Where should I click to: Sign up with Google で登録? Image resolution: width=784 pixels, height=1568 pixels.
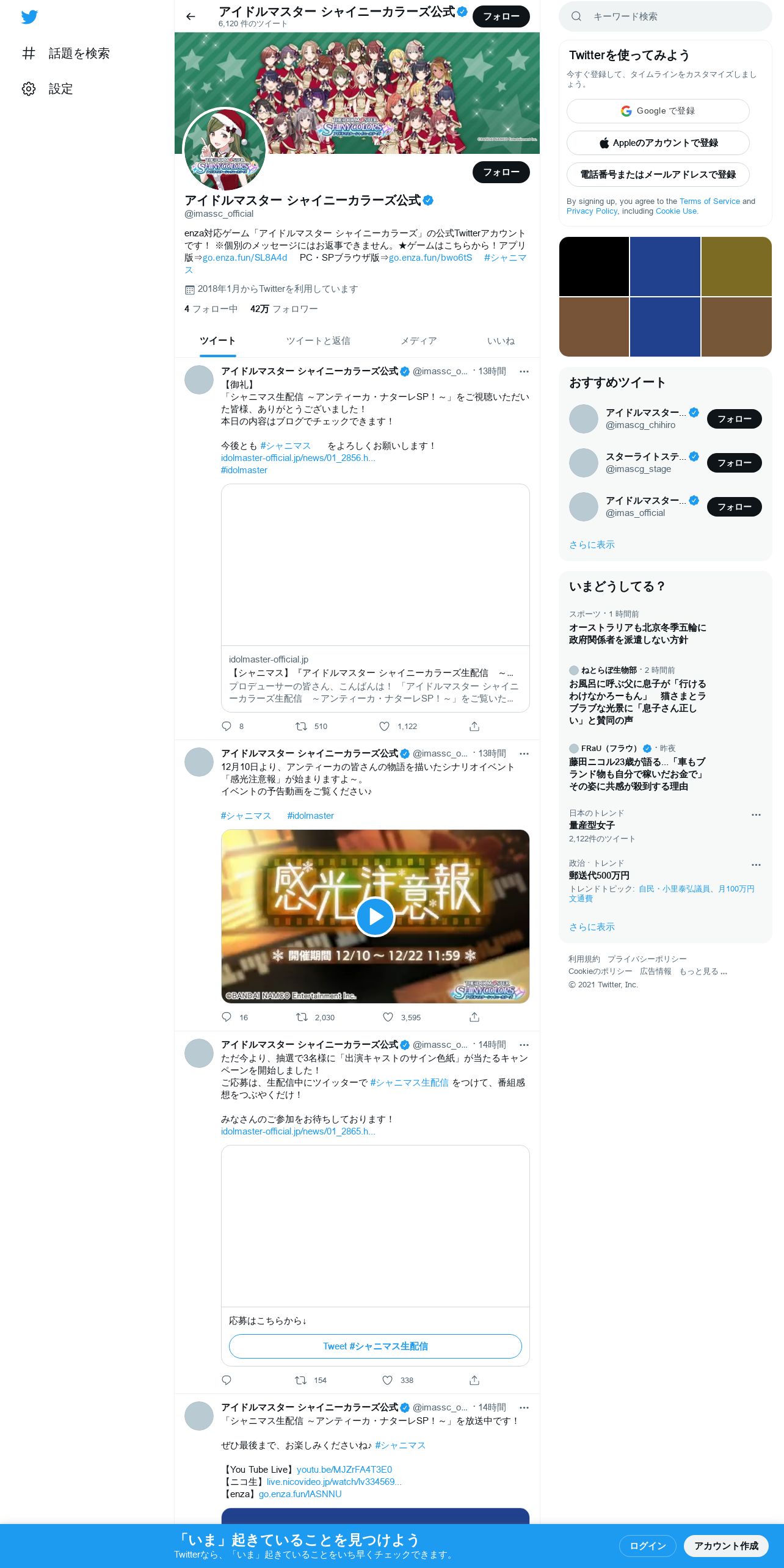pos(658,111)
